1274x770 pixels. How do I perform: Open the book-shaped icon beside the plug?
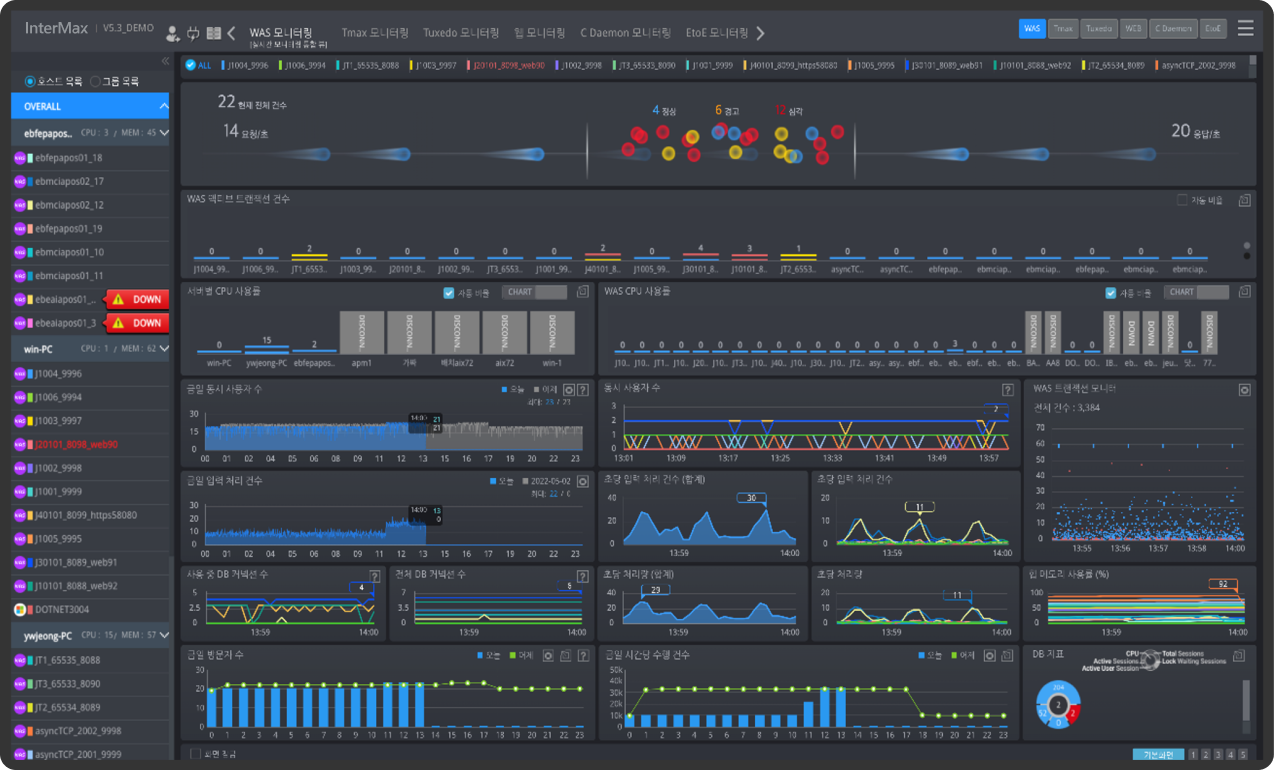coord(213,34)
